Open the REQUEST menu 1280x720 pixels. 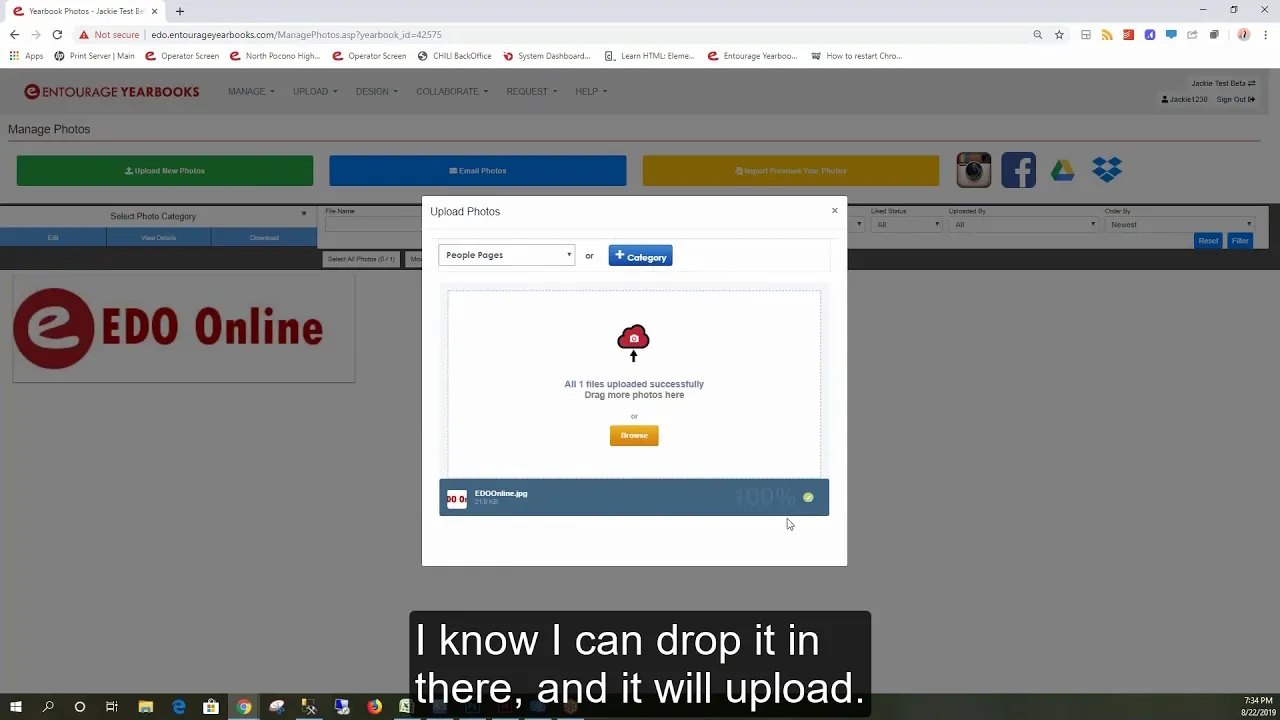pos(531,91)
